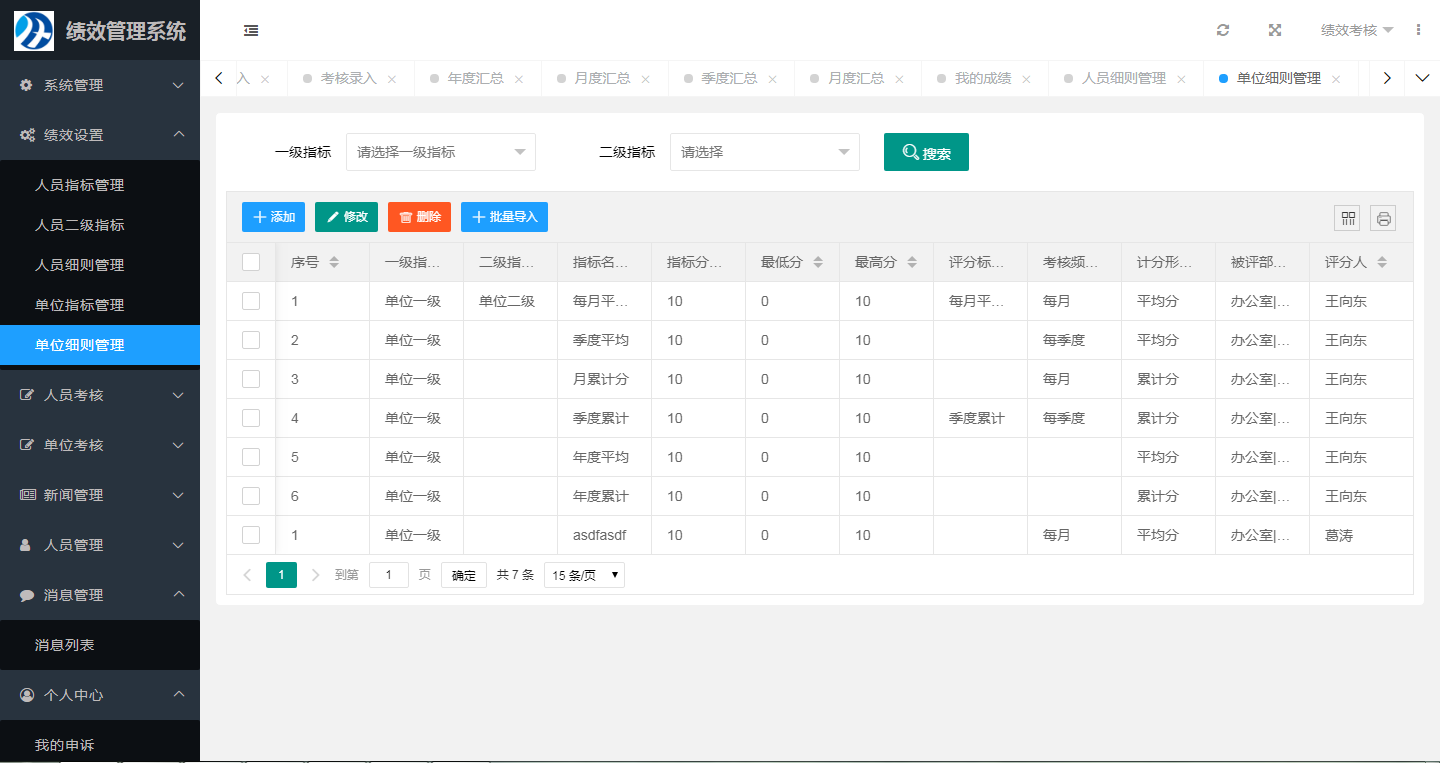Open 人员细则管理 in the sidebar
This screenshot has height=763, width=1440.
click(80, 265)
